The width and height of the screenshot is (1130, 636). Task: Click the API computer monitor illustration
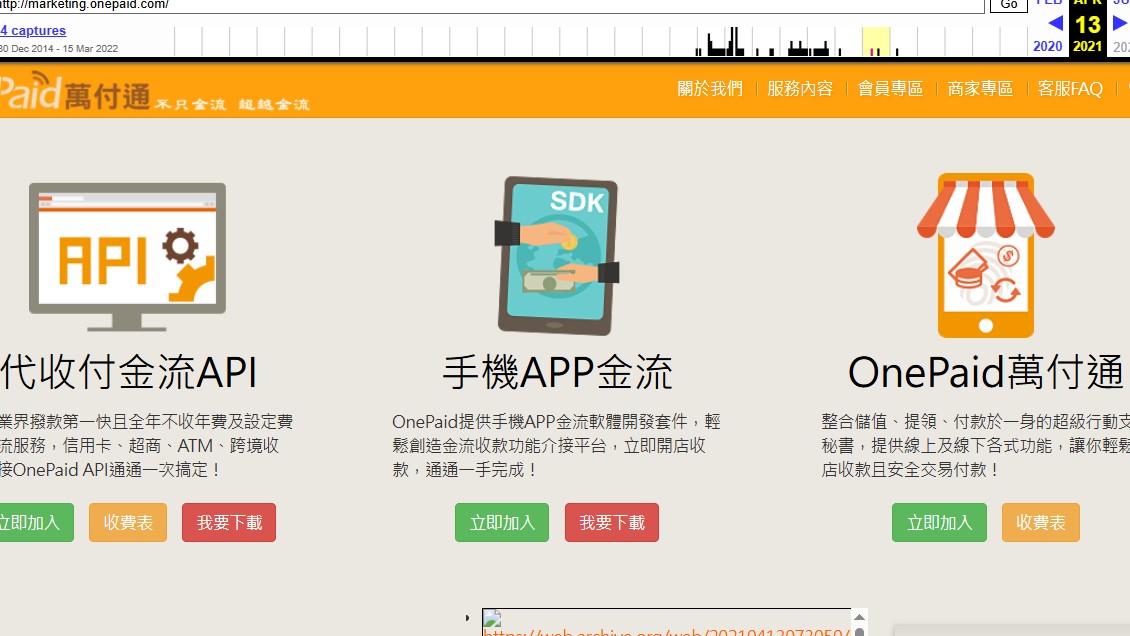[127, 256]
